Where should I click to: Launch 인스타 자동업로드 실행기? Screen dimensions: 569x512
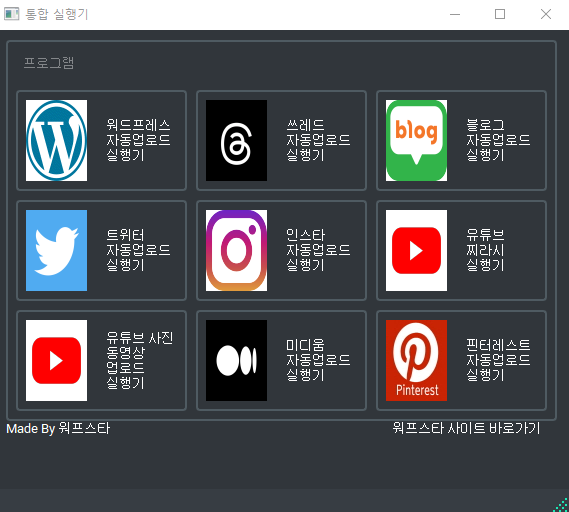click(x=282, y=250)
